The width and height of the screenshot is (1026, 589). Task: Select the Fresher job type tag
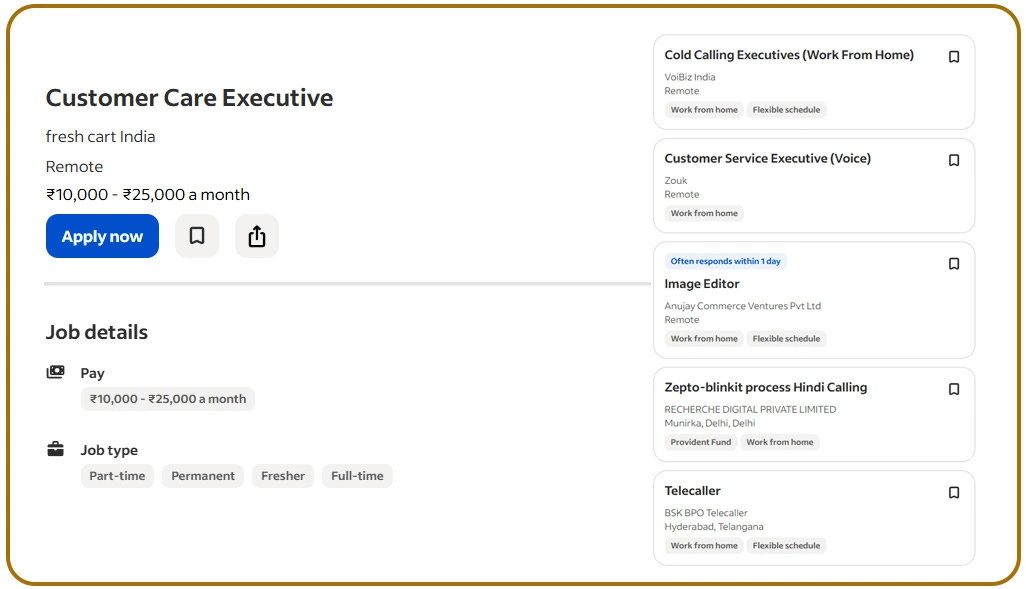[x=283, y=476]
